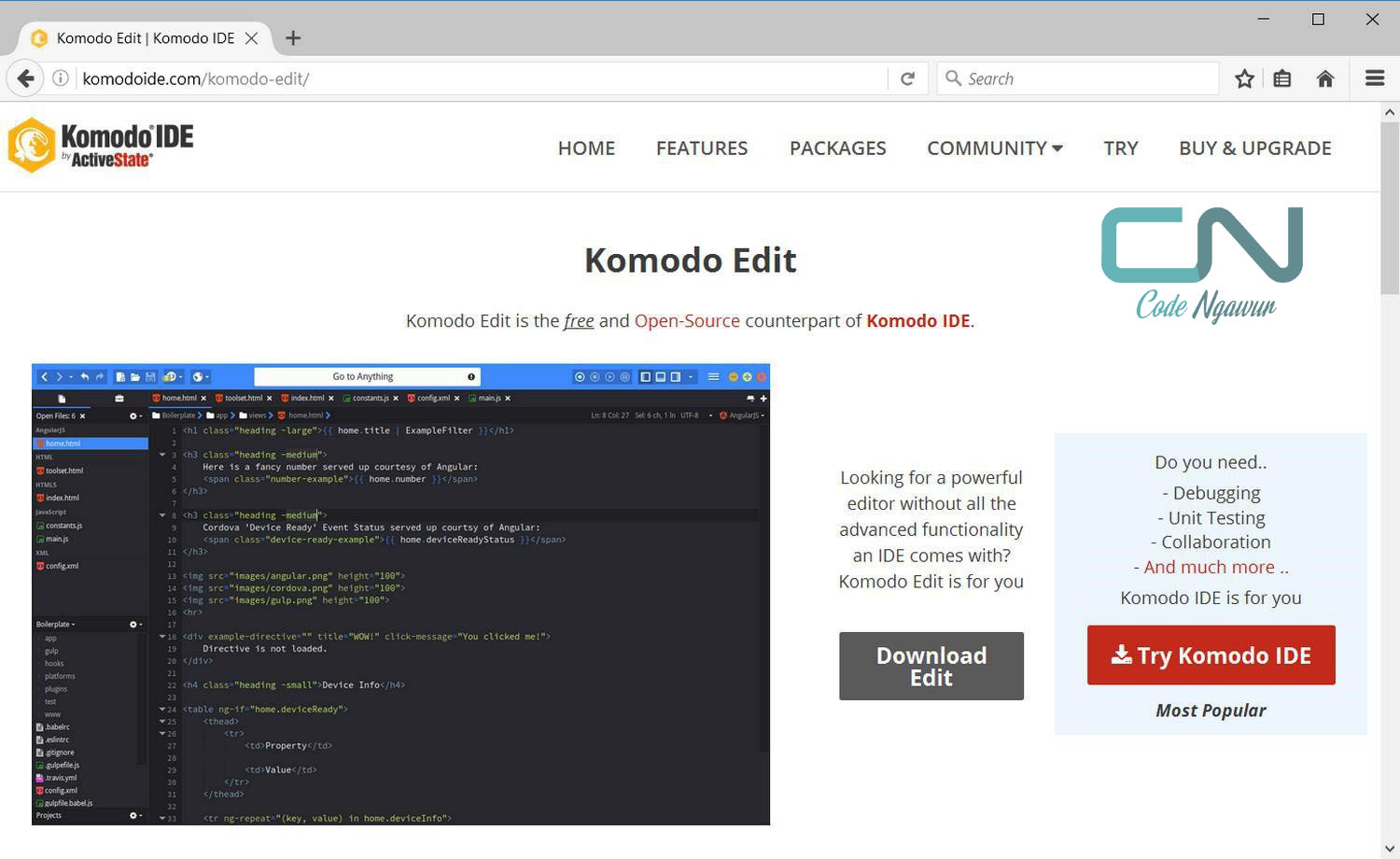Close the Komodo Edit browser tab
The image size is (1400, 859).
[x=252, y=38]
